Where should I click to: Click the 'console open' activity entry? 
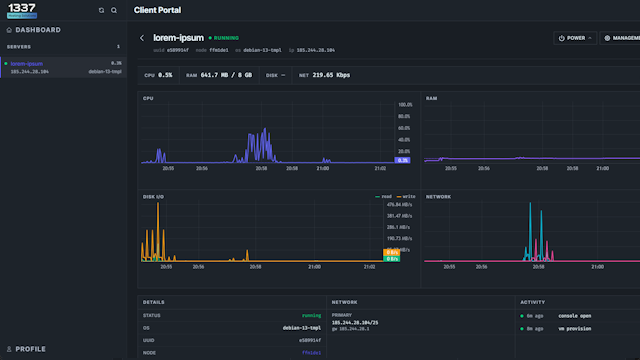tap(574, 316)
